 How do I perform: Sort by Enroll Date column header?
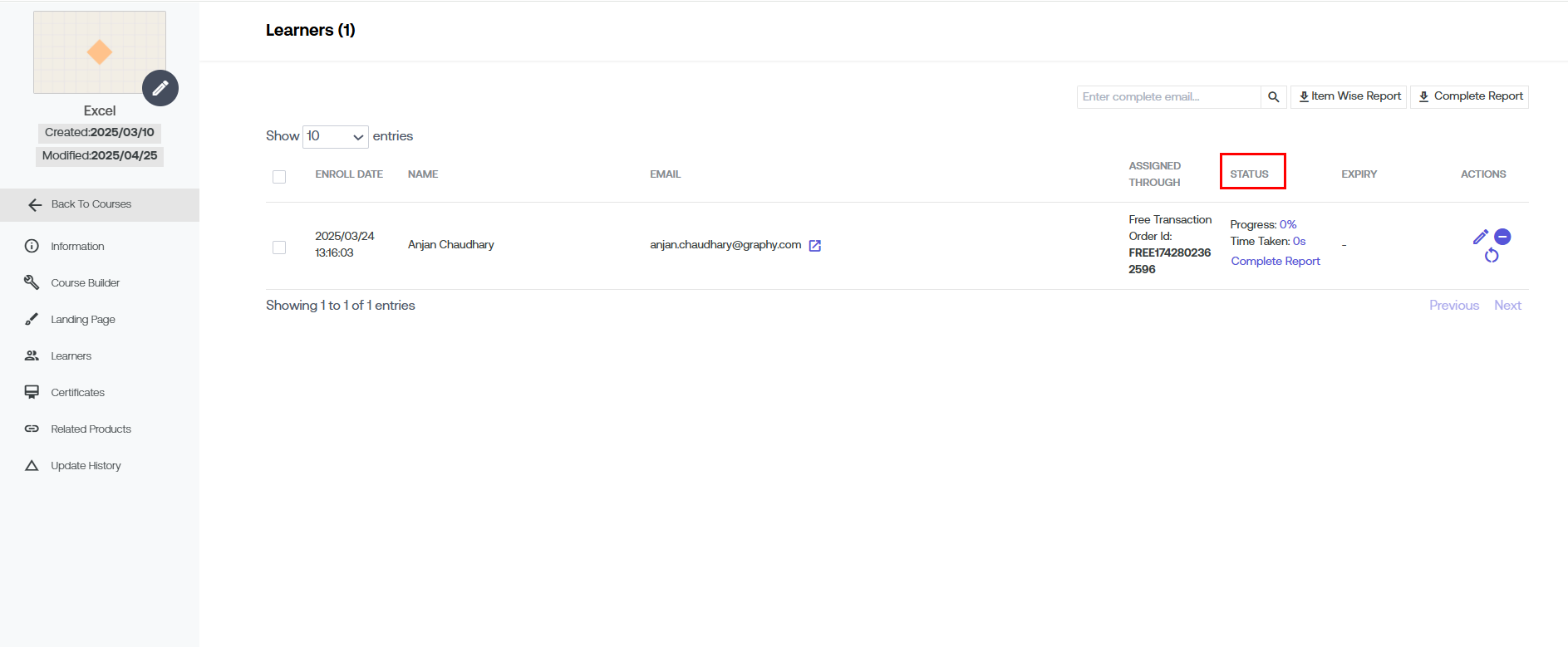click(x=348, y=174)
